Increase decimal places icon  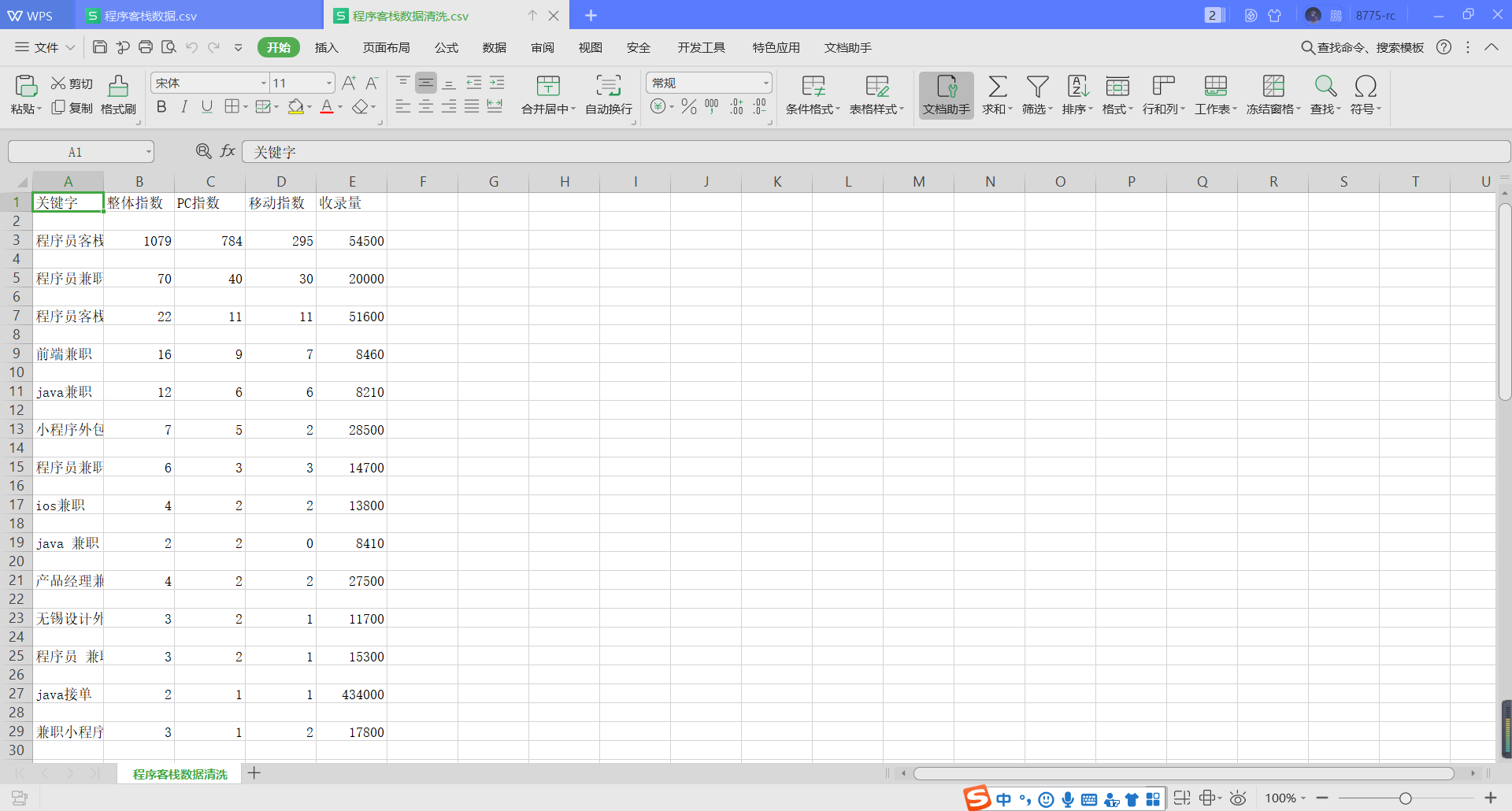pyautogui.click(x=736, y=106)
